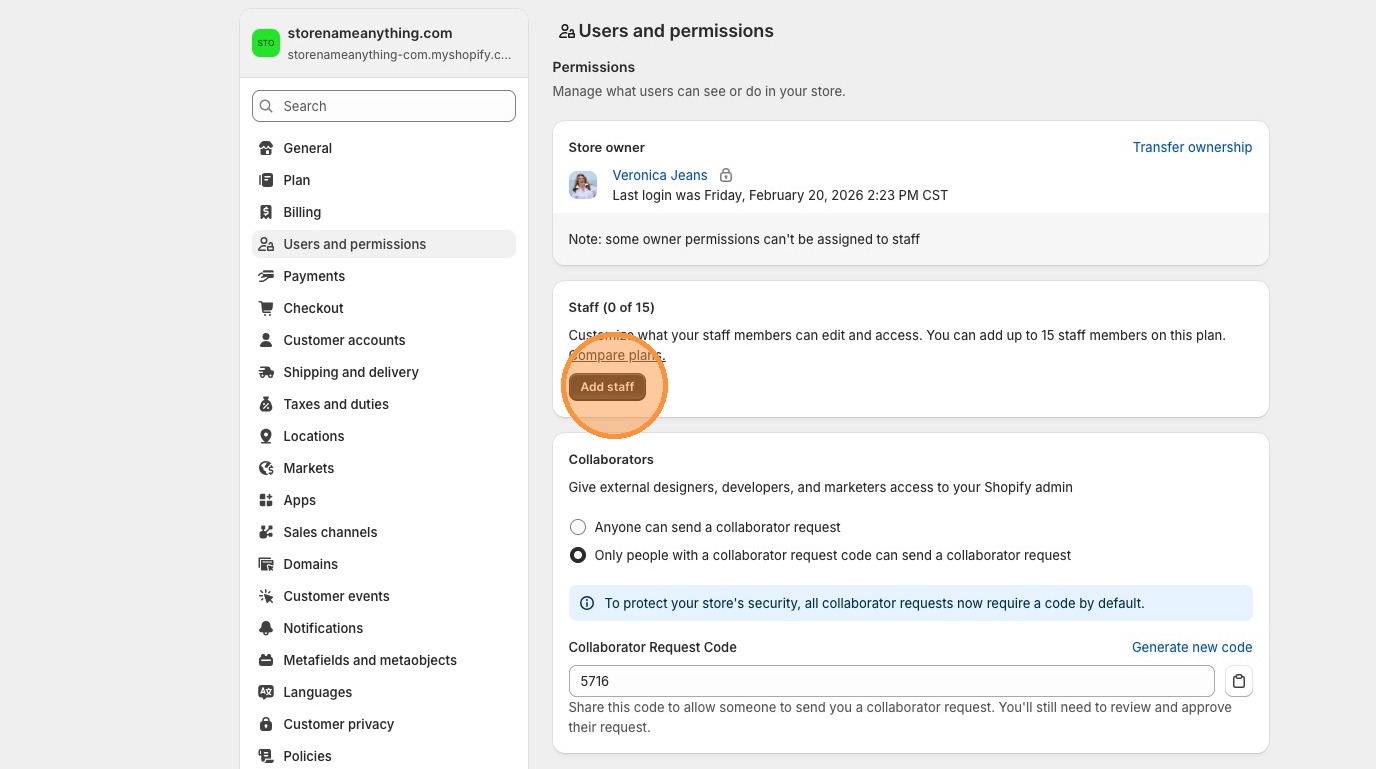This screenshot has width=1376, height=769.
Task: Open Customer accounts settings
Action: tap(384, 340)
